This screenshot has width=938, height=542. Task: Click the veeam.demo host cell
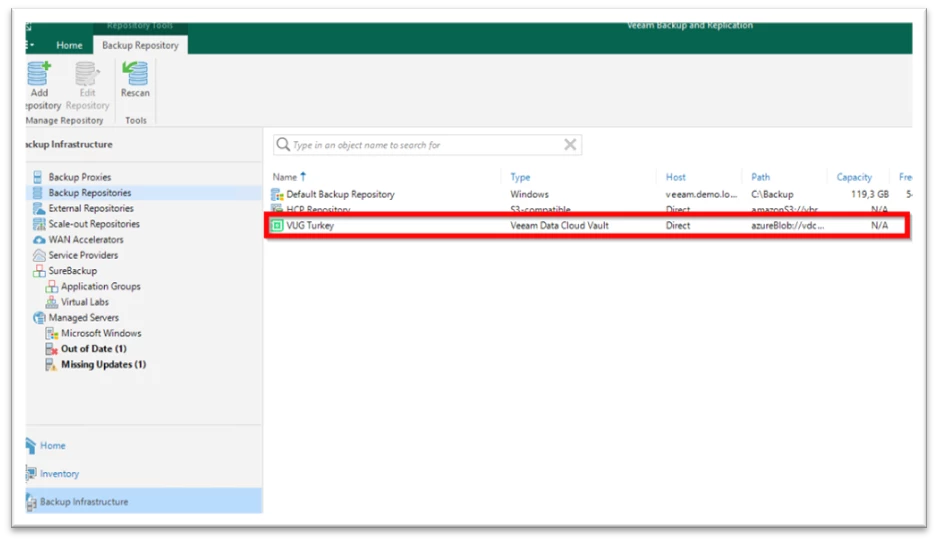(701, 194)
